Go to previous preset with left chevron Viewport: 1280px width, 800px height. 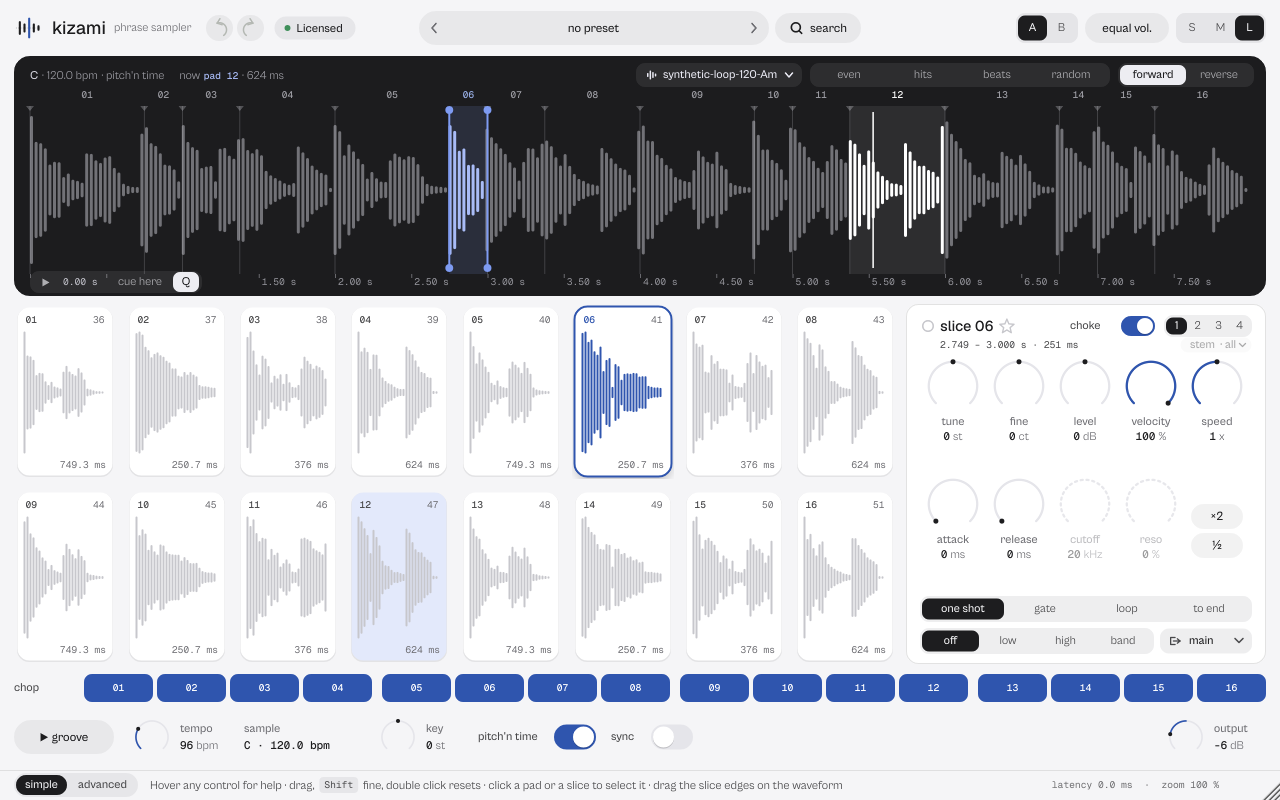coord(434,28)
